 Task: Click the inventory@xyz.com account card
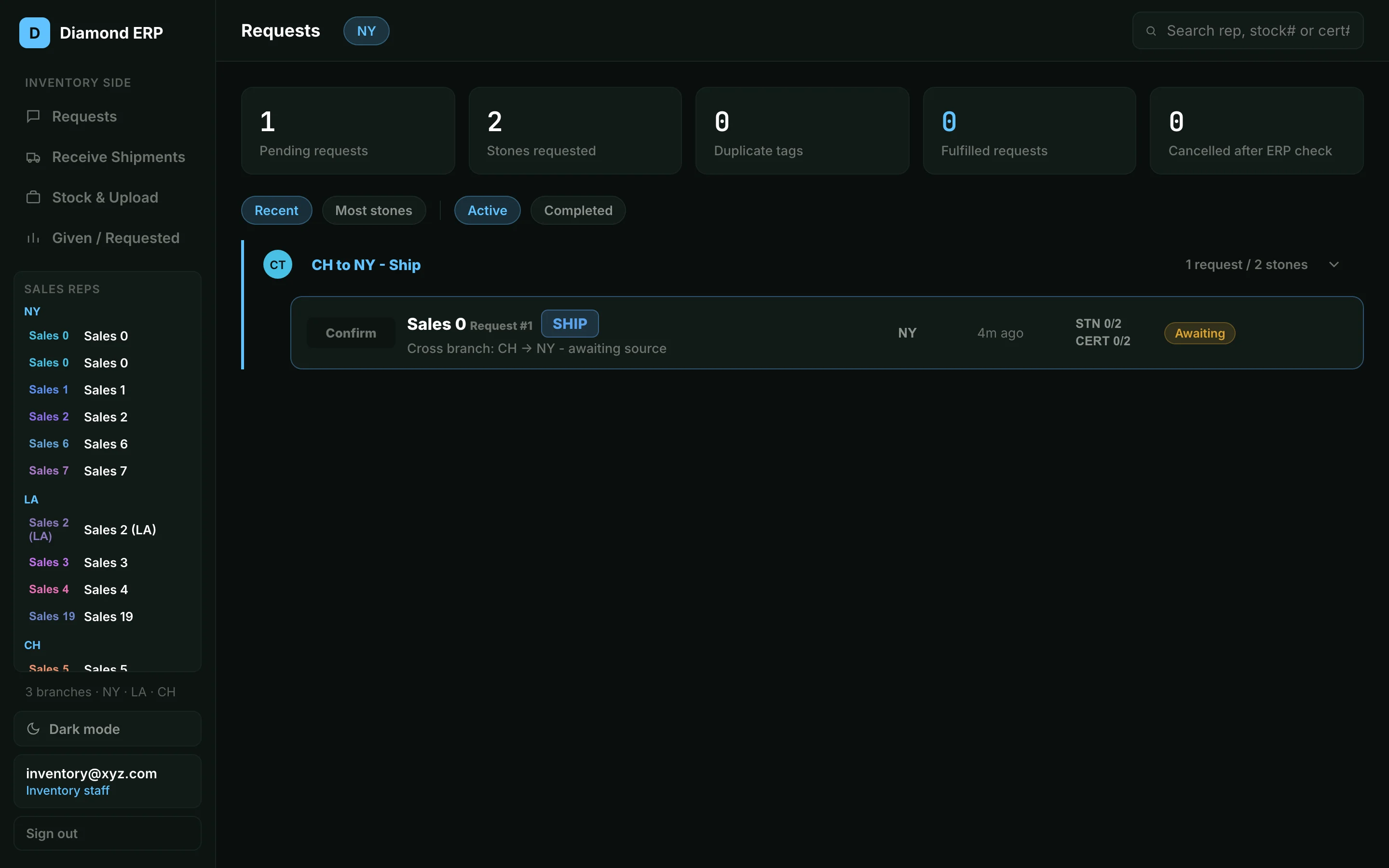pyautogui.click(x=108, y=781)
